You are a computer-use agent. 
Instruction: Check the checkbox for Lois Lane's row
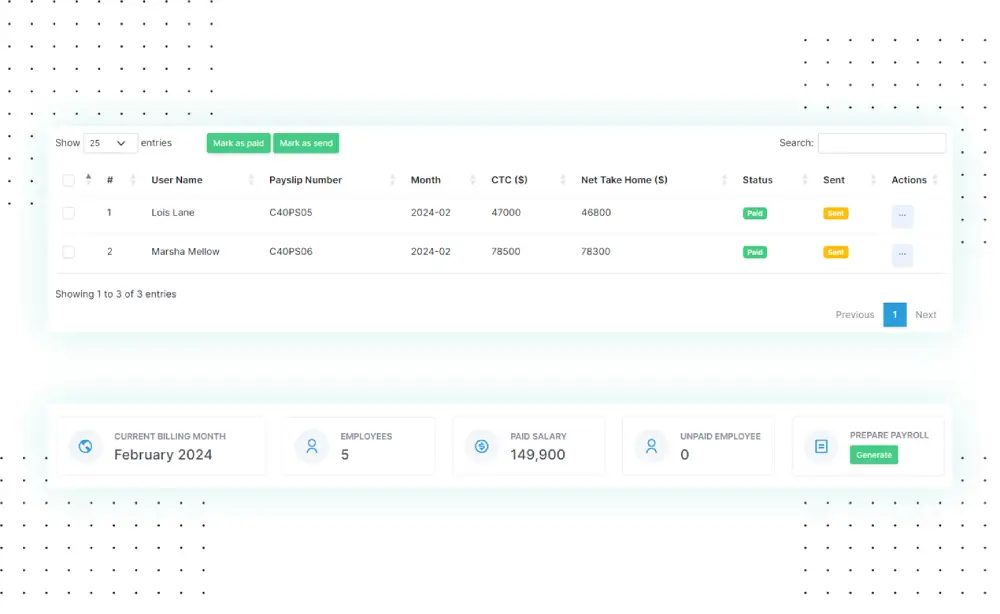point(68,212)
